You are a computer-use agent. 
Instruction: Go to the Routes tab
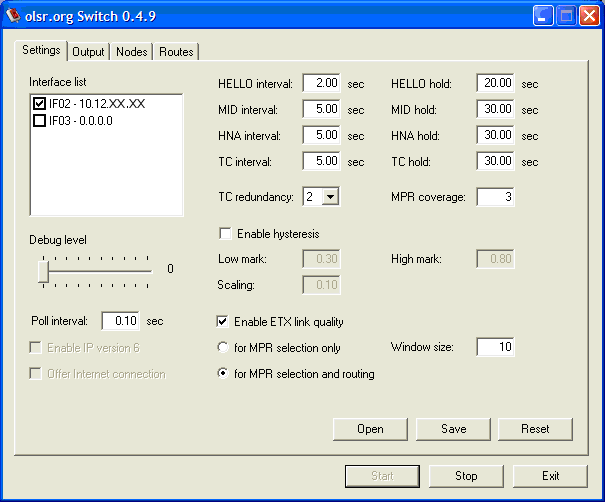tap(176, 52)
